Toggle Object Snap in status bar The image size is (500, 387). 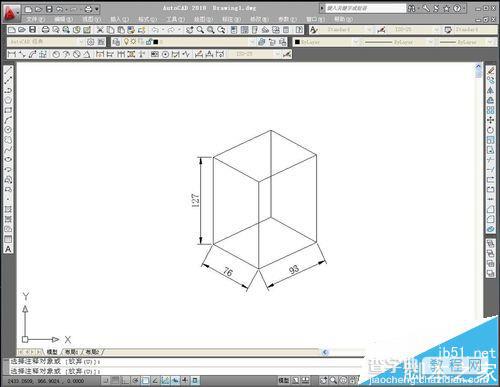145,380
